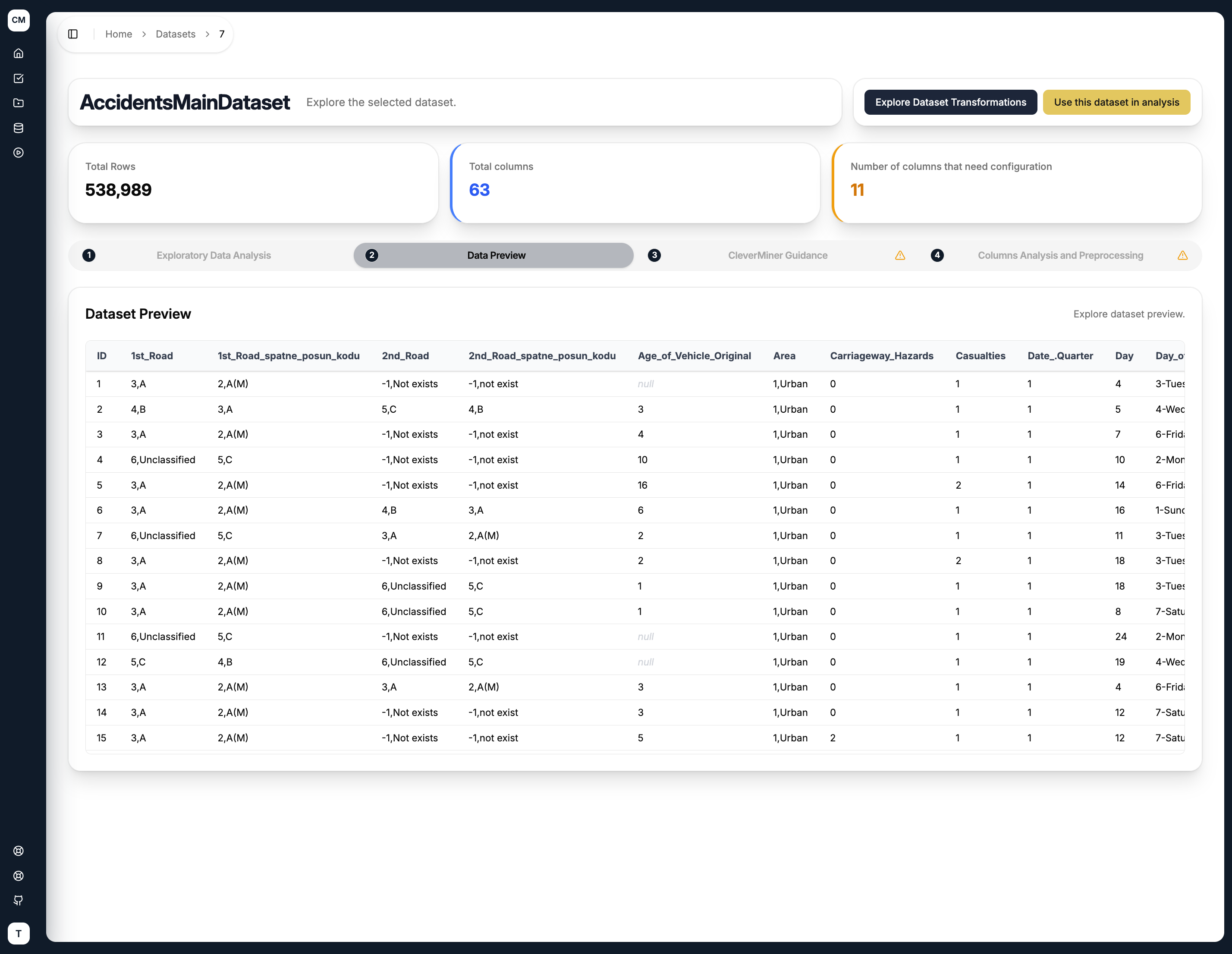Click Carriageway_Hazards value 2 in row 15
Screen dimensions: 1232x954
(x=833, y=738)
